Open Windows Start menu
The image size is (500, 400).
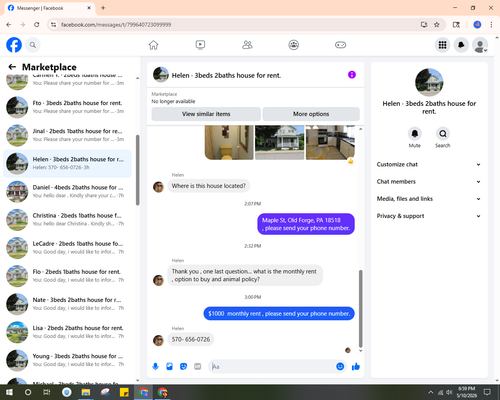(x=9, y=392)
